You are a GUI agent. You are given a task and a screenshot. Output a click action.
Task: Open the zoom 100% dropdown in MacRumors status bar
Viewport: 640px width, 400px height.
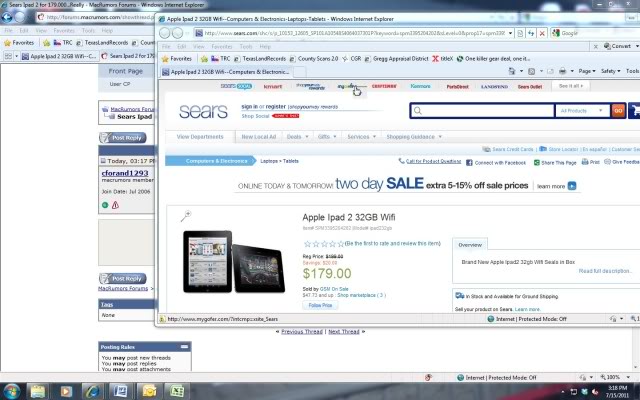[629, 378]
